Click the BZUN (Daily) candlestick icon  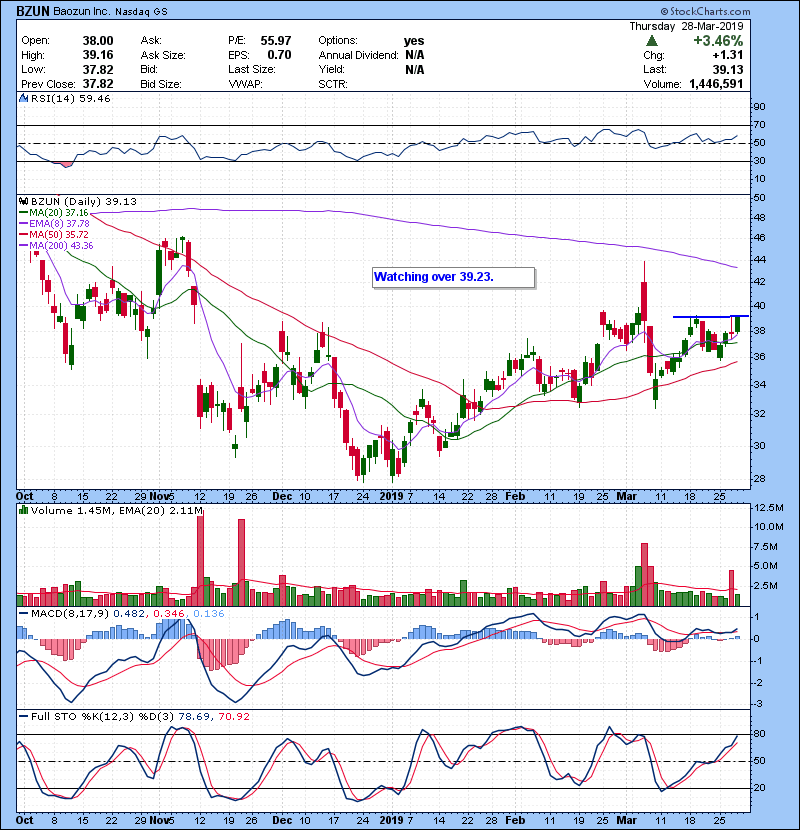[x=23, y=201]
